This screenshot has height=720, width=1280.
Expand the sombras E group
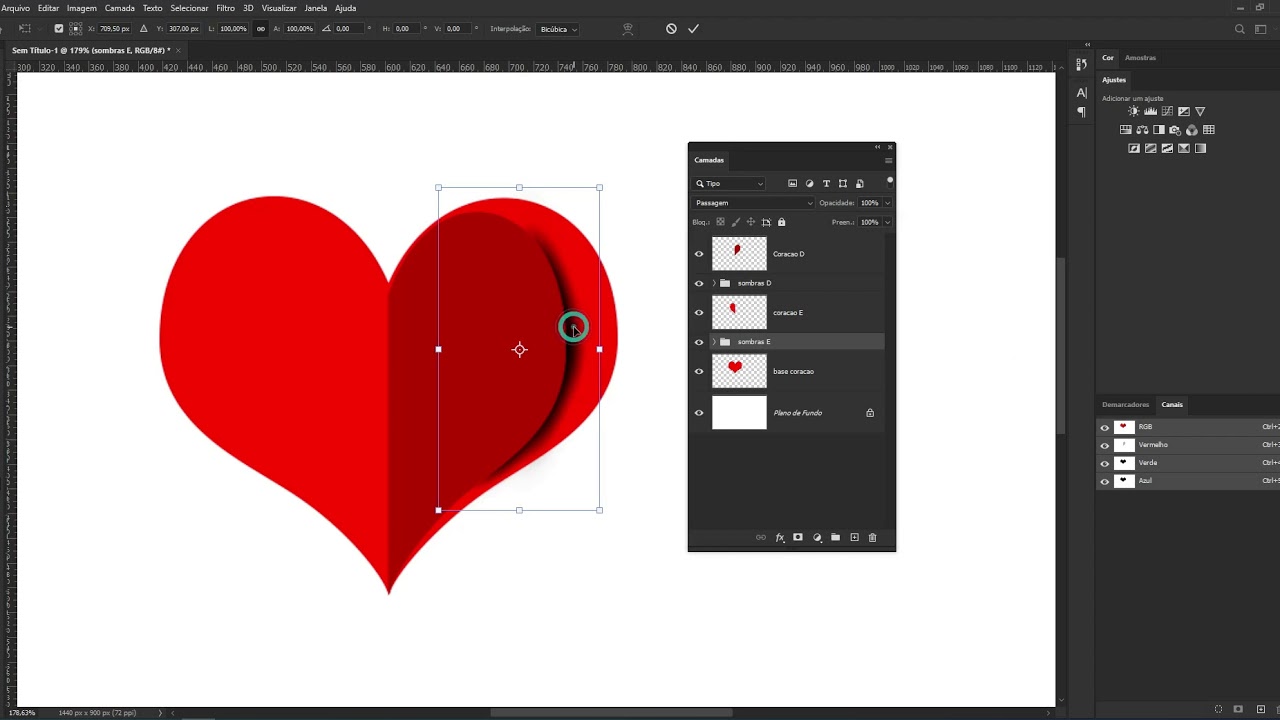click(714, 342)
